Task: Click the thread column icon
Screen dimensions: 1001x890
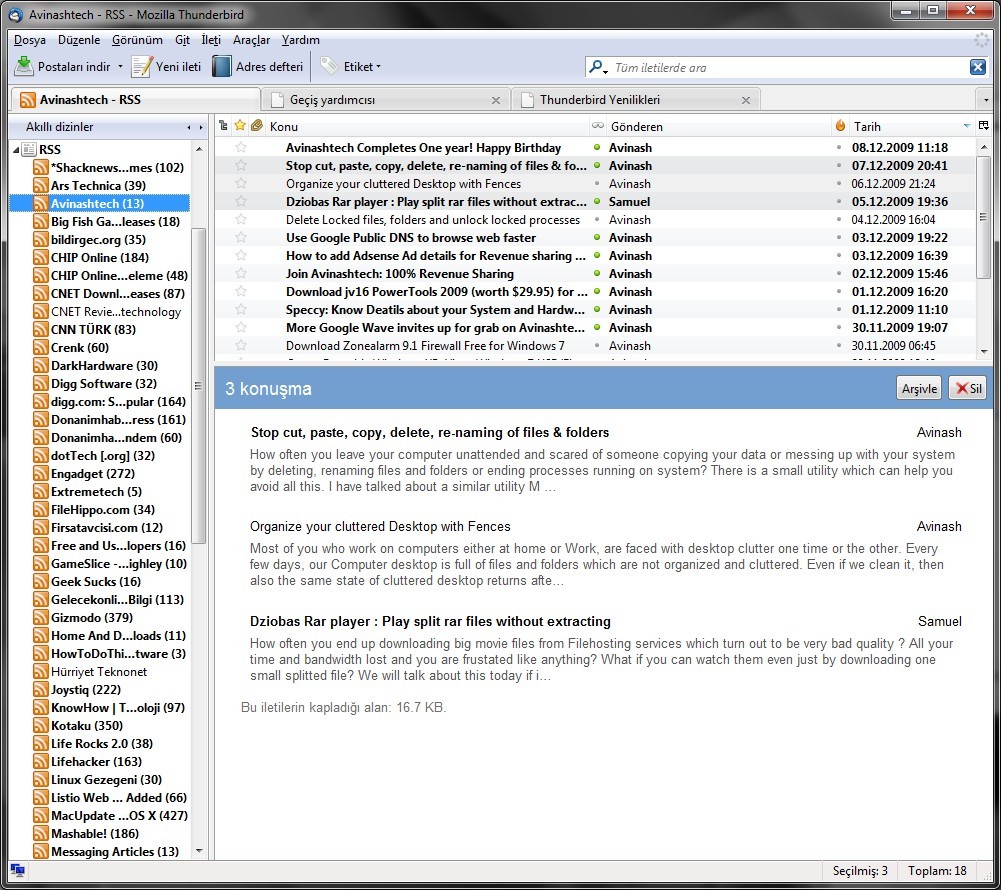Action: click(223, 125)
